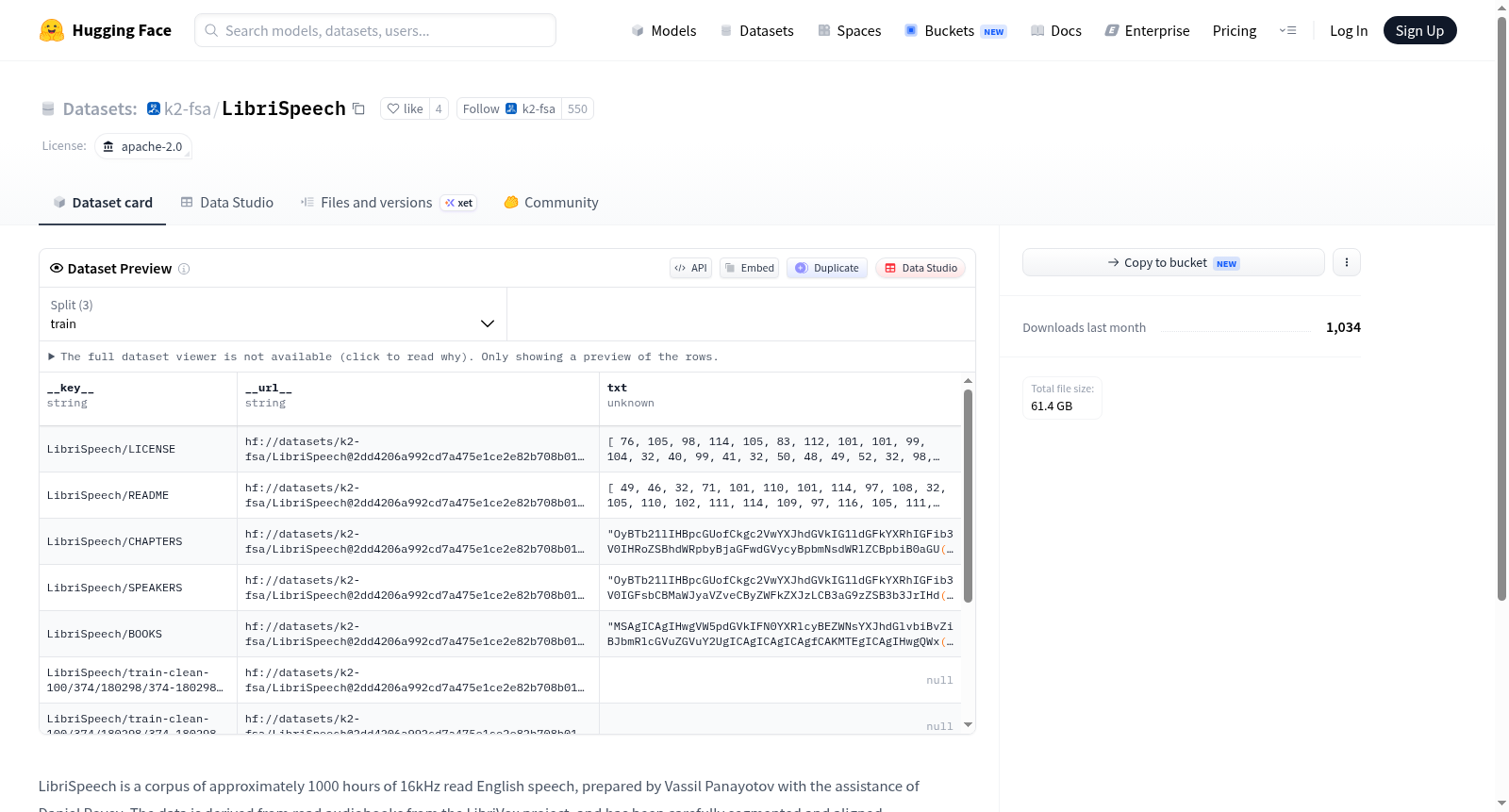
Task: Go to Buckets in top navigation
Action: pyautogui.click(x=955, y=30)
